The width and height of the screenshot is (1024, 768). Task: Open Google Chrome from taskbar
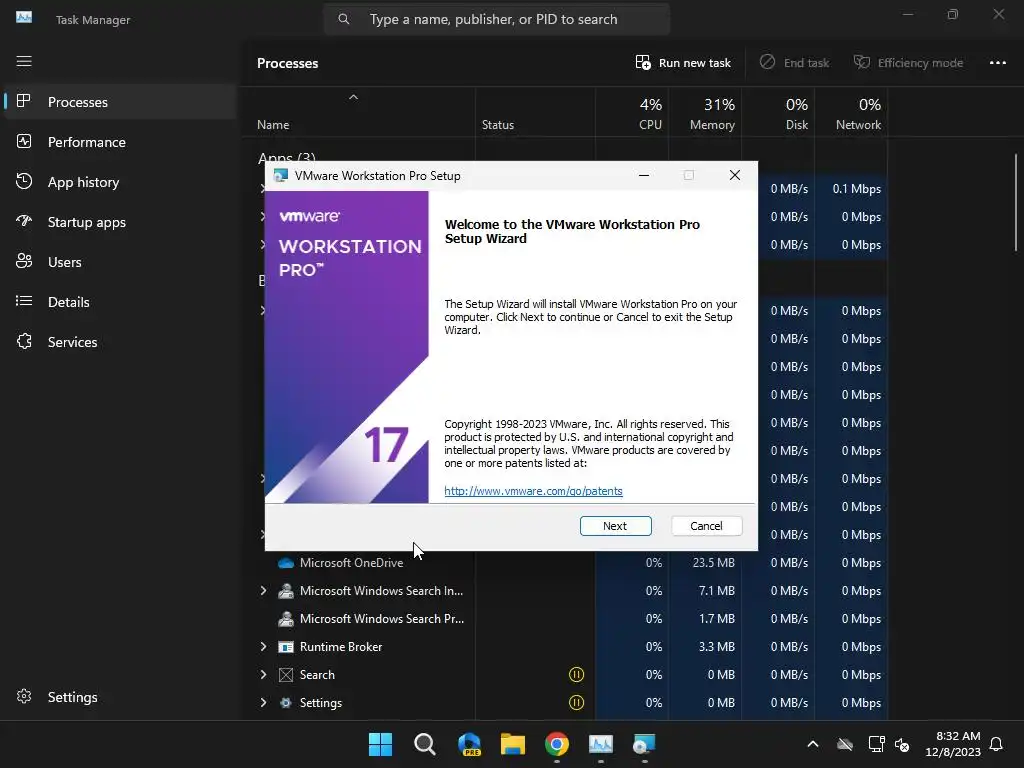[557, 744]
